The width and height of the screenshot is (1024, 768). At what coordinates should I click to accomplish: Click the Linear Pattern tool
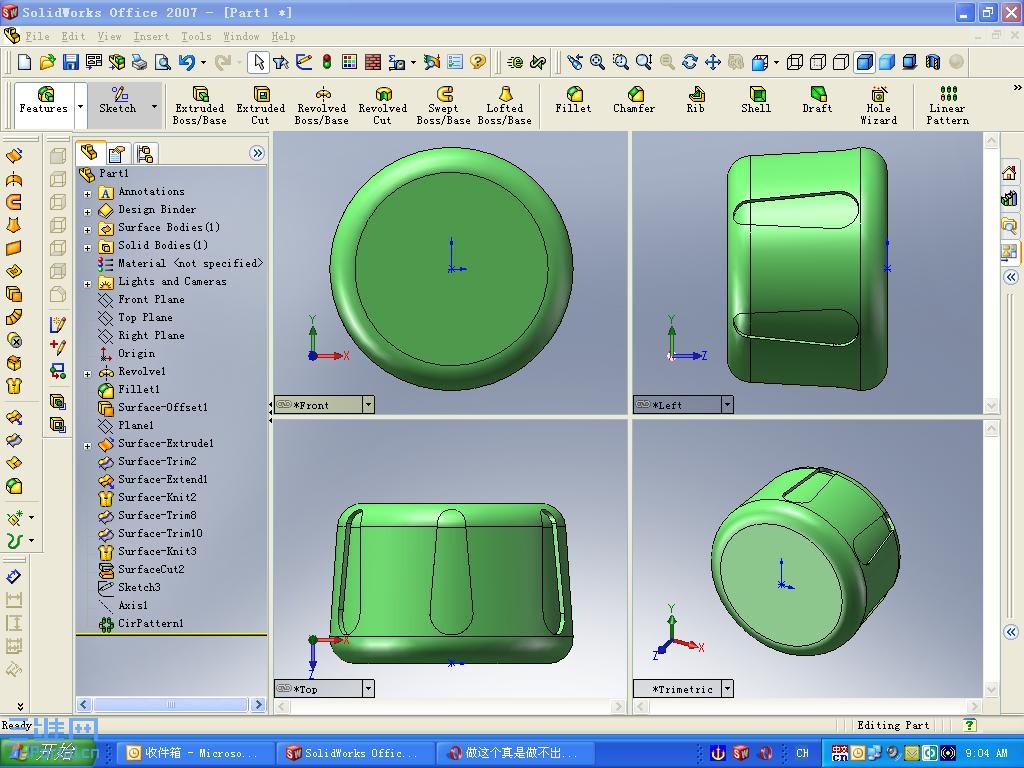[948, 104]
